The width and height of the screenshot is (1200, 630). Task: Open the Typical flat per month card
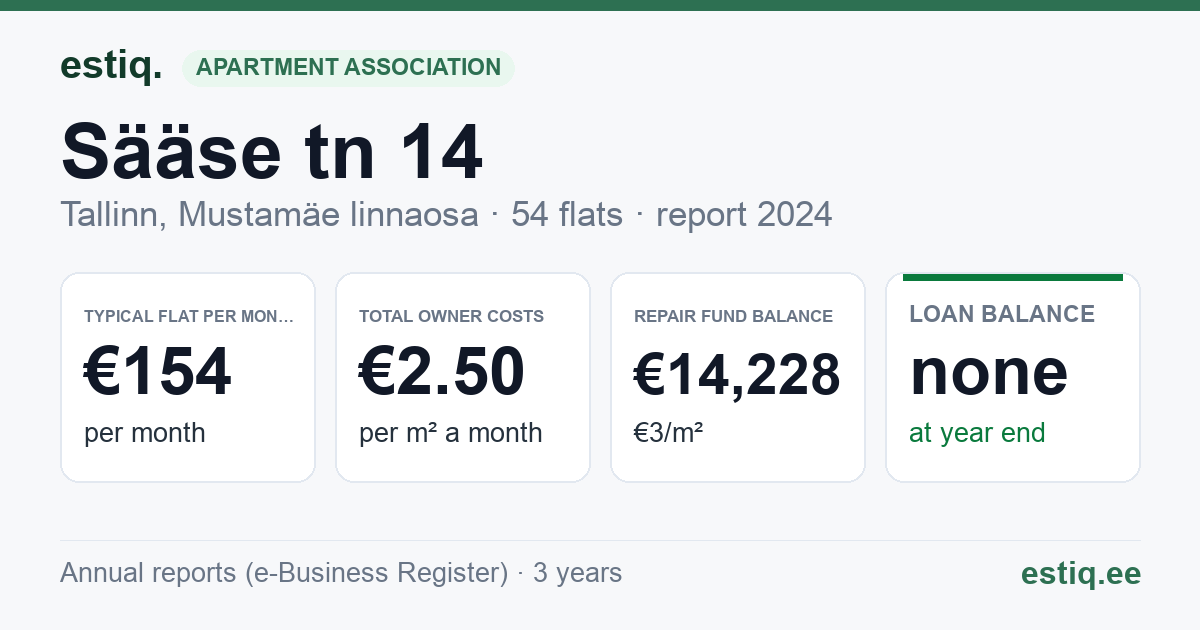point(188,377)
